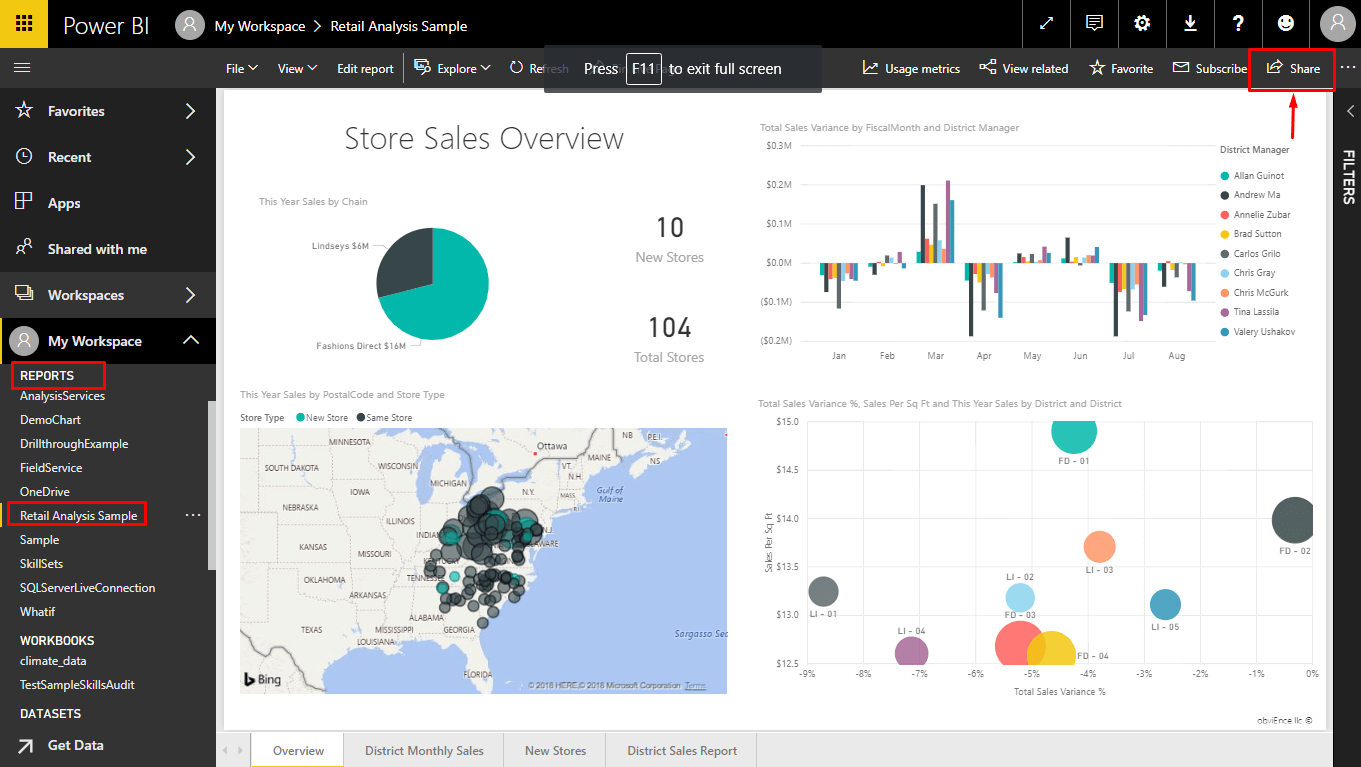1361x767 pixels.
Task: Open the toolbar more options ellipsis
Action: (x=1348, y=68)
